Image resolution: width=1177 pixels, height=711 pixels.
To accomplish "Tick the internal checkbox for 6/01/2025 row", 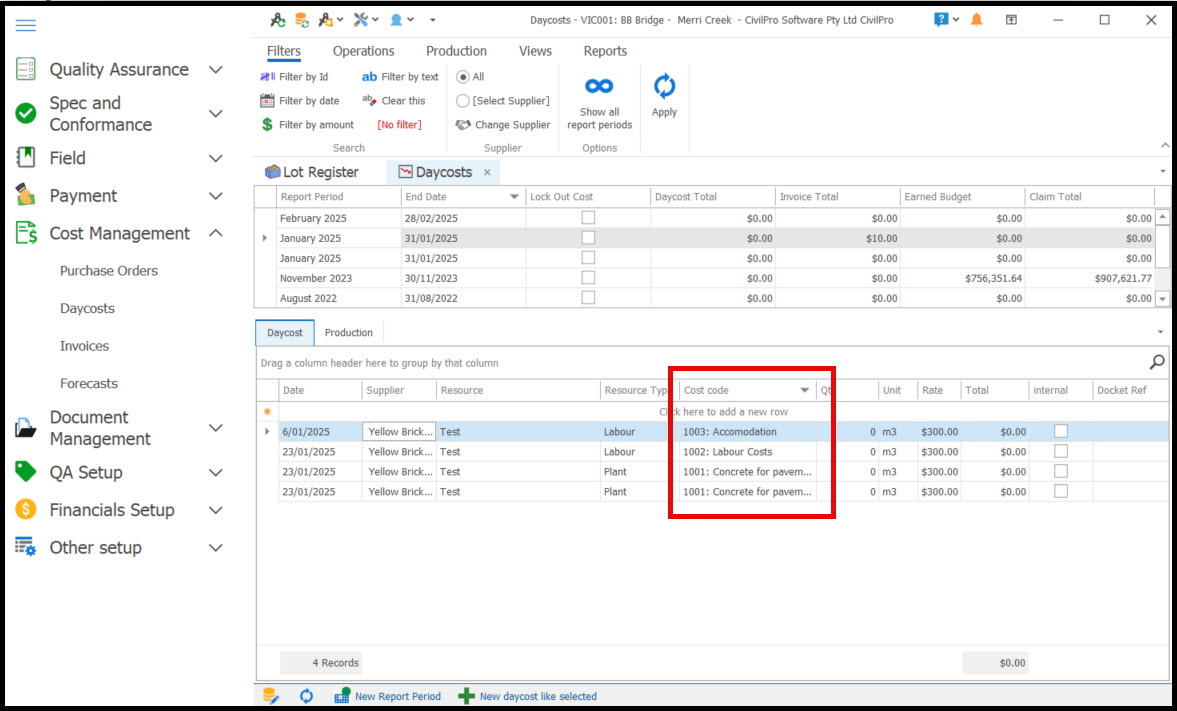I will coord(1061,431).
